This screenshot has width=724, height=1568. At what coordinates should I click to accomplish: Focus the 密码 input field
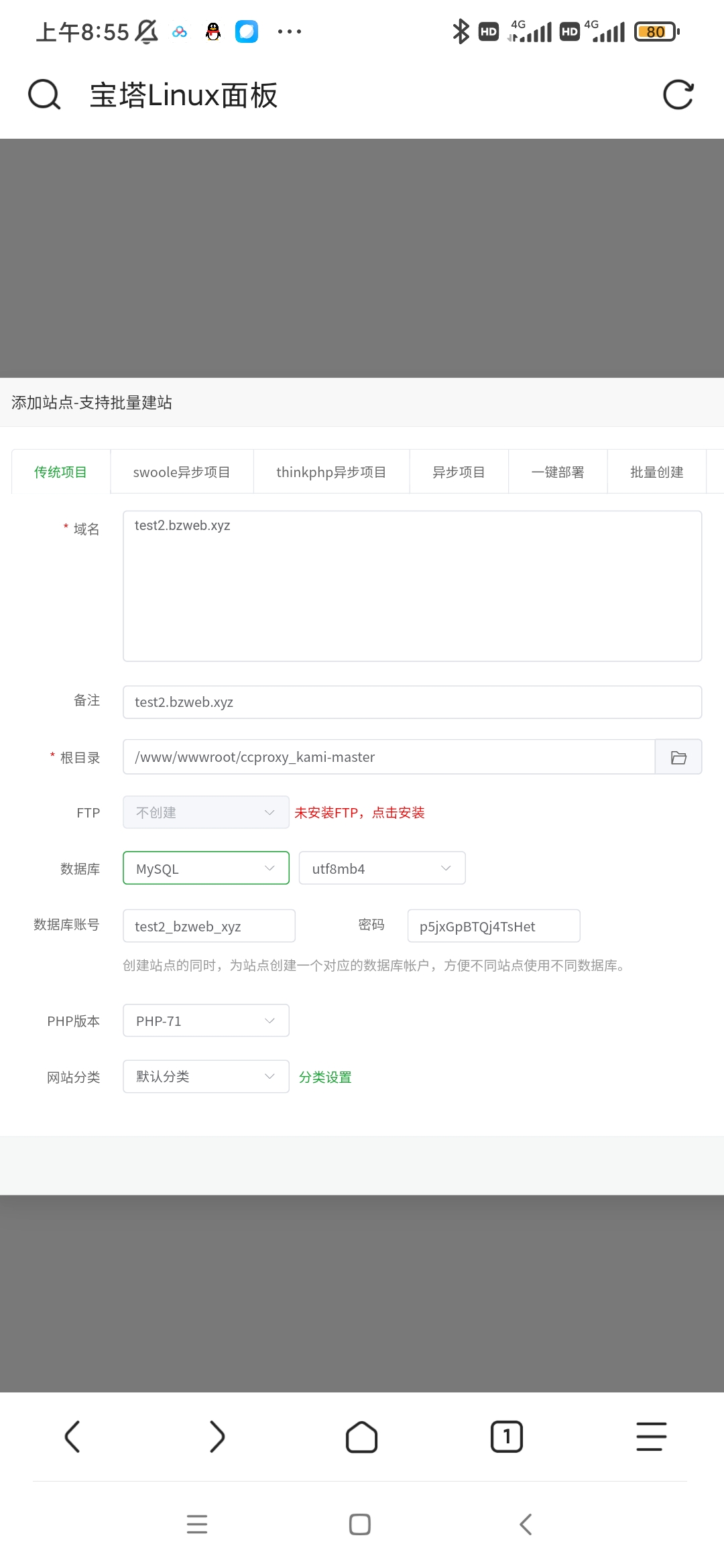(494, 926)
